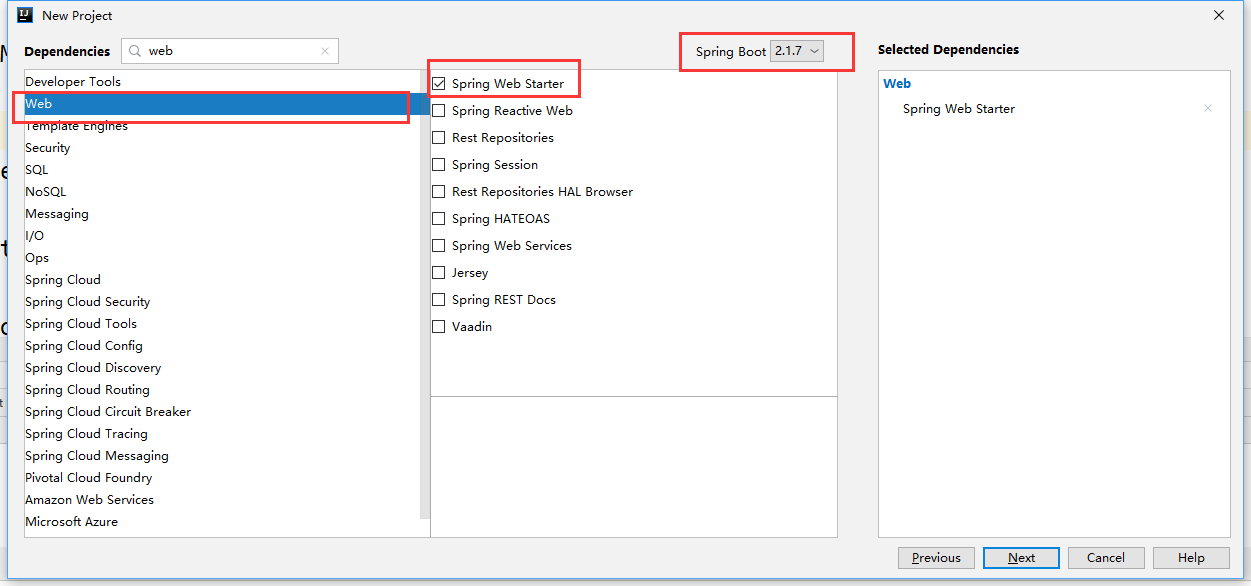
Task: Select Amazon Web Services category
Action: point(223,500)
